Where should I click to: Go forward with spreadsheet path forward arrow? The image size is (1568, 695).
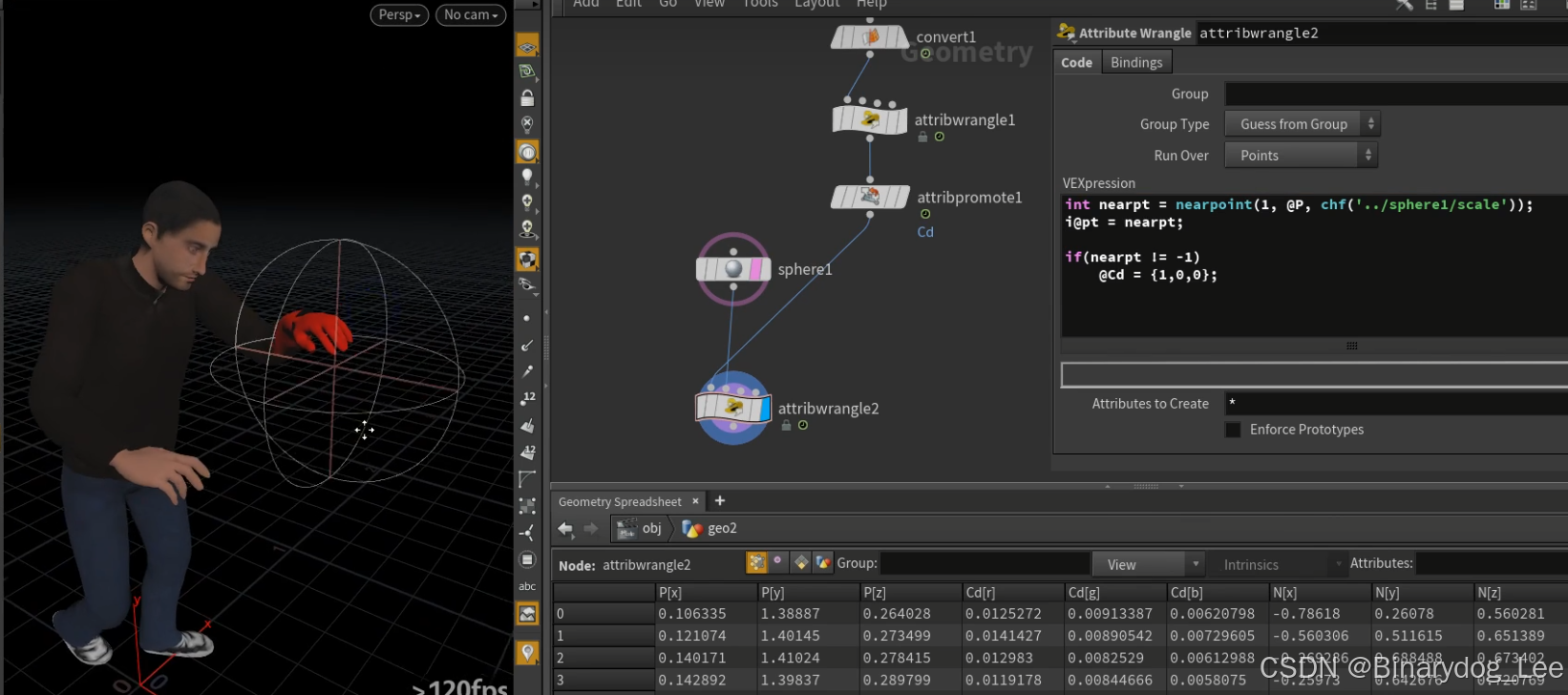pos(590,528)
